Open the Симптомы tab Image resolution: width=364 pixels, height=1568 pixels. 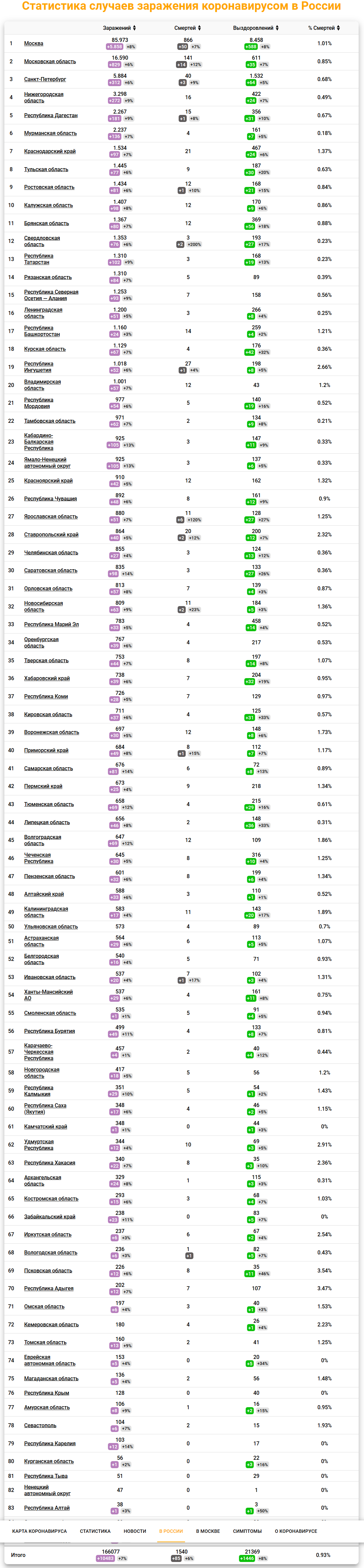coord(247,1531)
